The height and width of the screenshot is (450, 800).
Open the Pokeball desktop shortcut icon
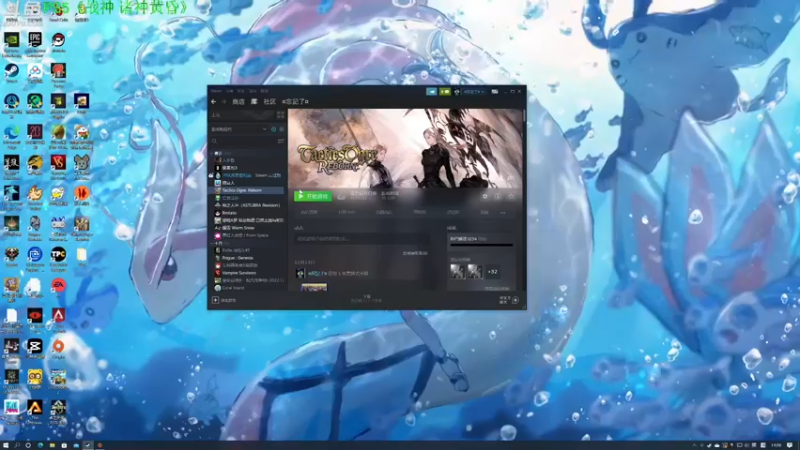(58, 41)
